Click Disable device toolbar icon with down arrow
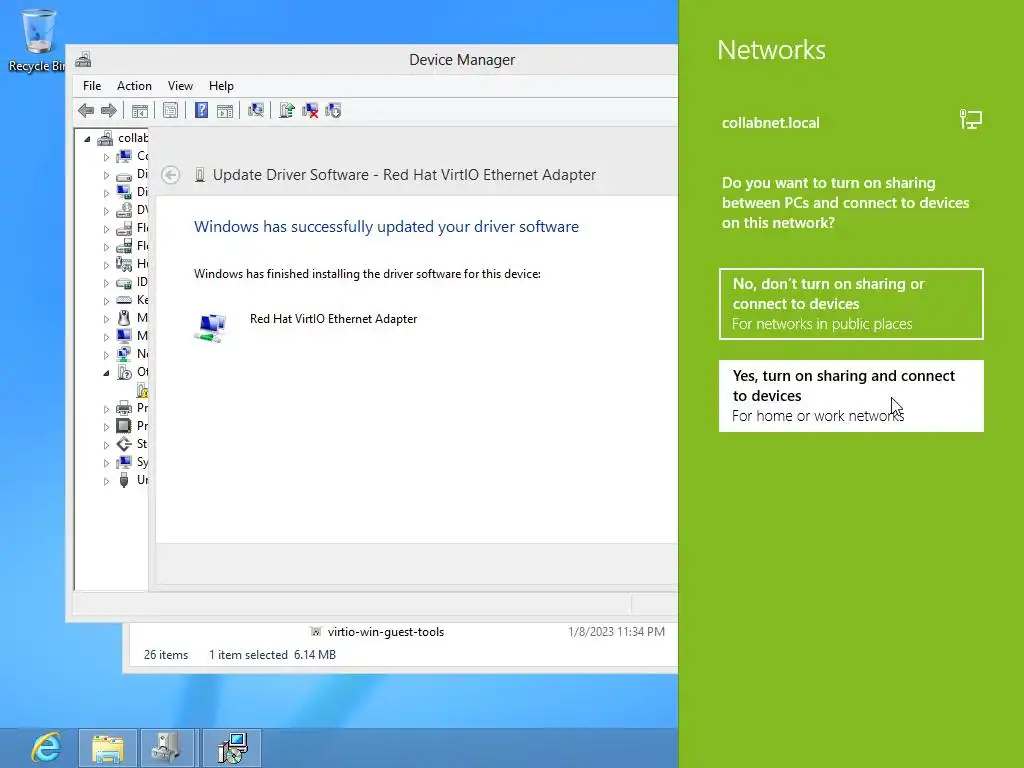Viewport: 1024px width, 768px height. 333,110
